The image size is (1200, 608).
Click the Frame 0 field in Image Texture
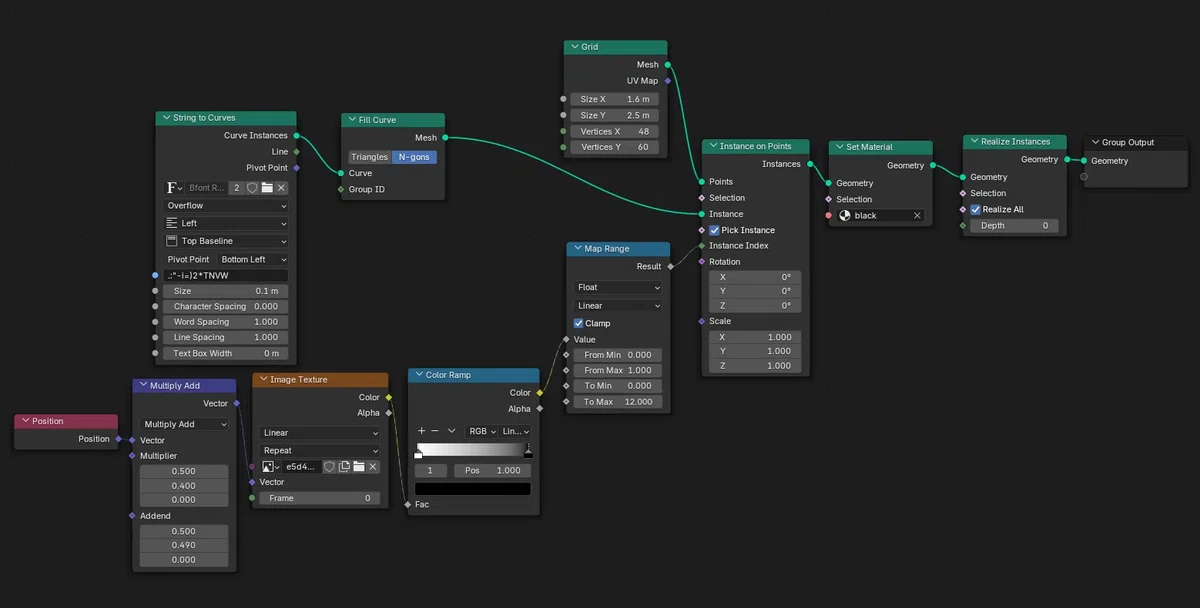(x=320, y=498)
